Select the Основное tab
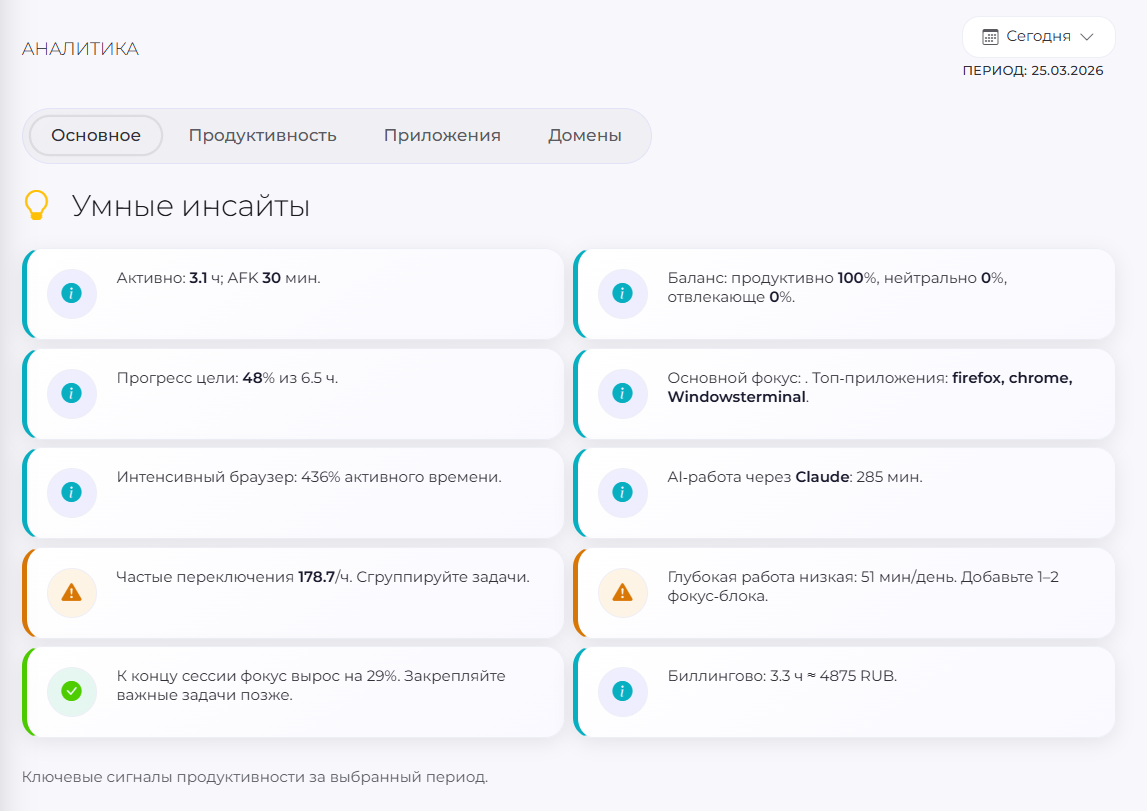Screen dimensions: 1147x811 tap(96, 135)
